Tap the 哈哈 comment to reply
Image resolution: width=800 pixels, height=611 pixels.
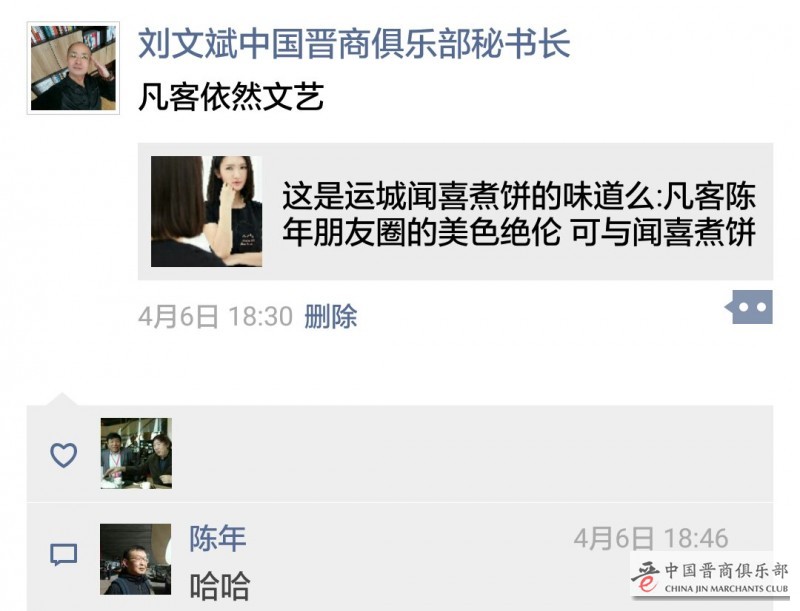coord(220,586)
